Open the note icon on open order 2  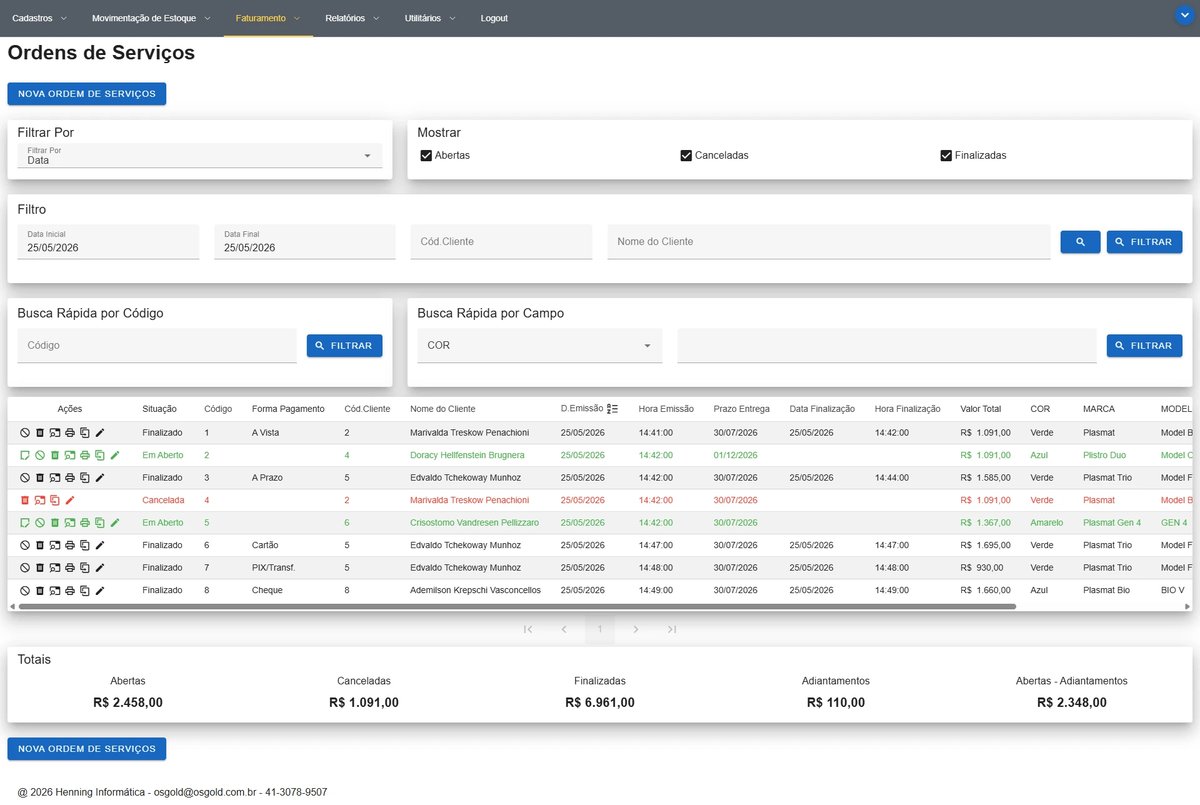pyautogui.click(x=25, y=455)
